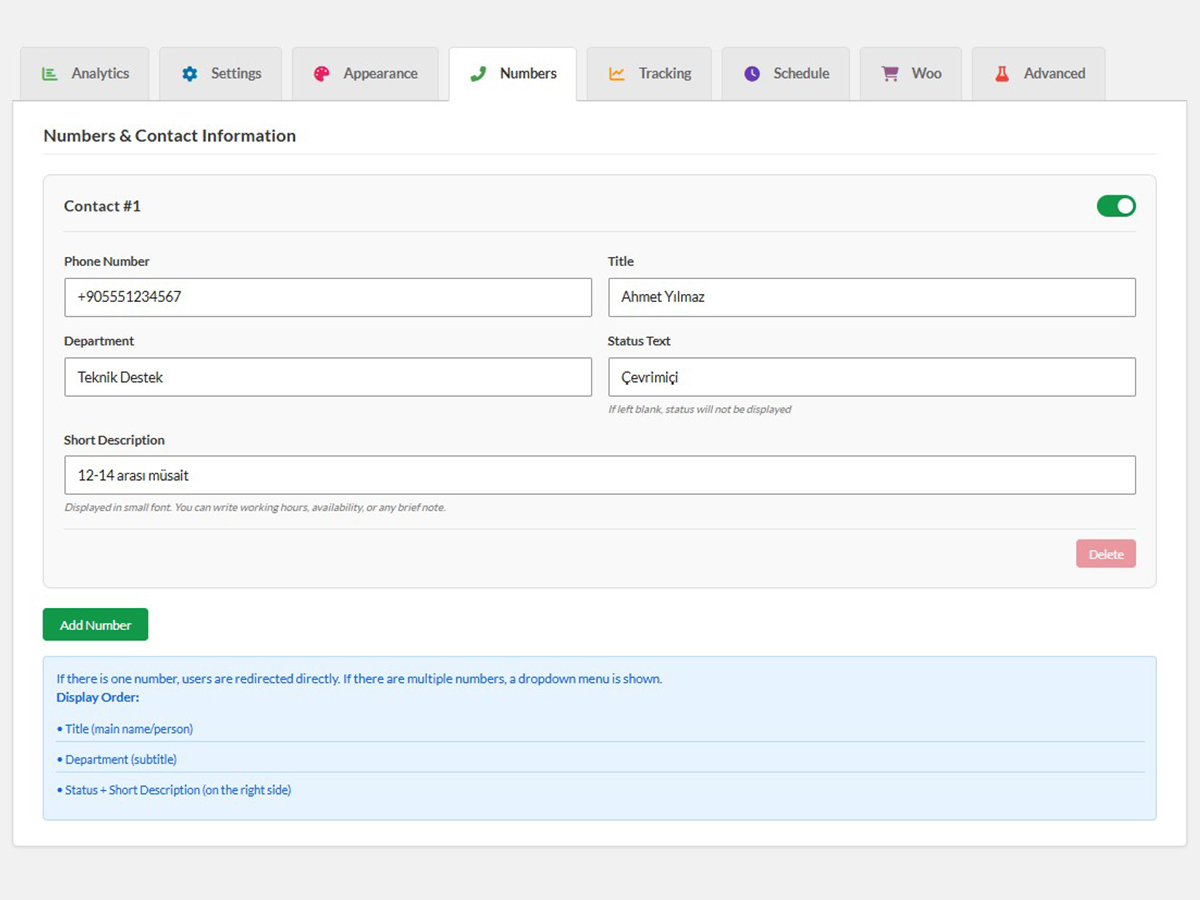Click the Schedule clock icon
Screen dimensions: 1200x900
[x=752, y=74]
